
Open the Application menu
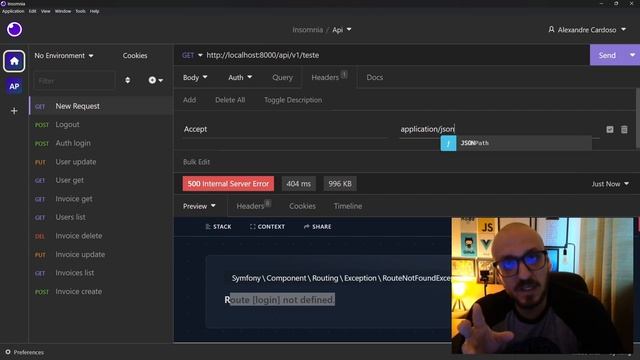pyautogui.click(x=13, y=11)
